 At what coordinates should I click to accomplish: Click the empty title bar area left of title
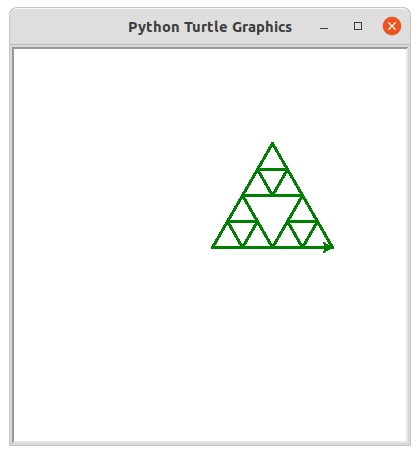click(x=68, y=27)
